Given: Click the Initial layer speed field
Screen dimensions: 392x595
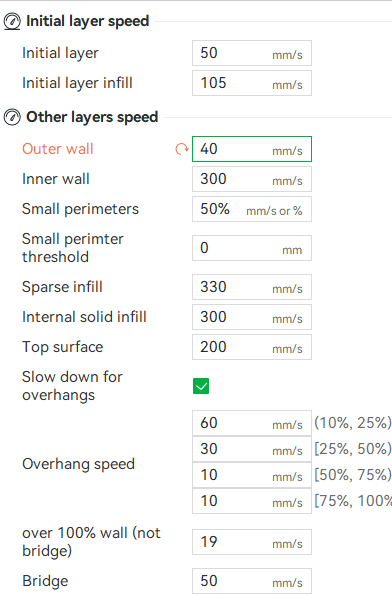Looking at the screenshot, I should click(252, 53).
